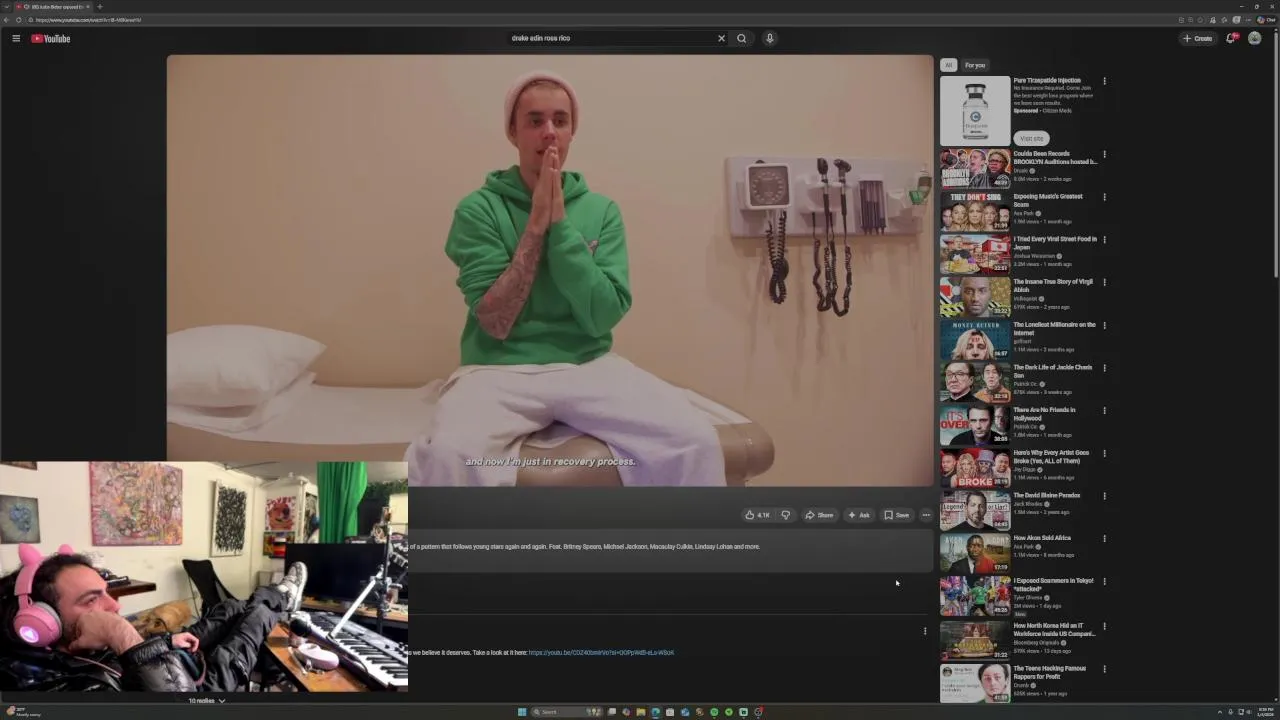Click the video player area
The width and height of the screenshot is (1280, 720).
[550, 270]
